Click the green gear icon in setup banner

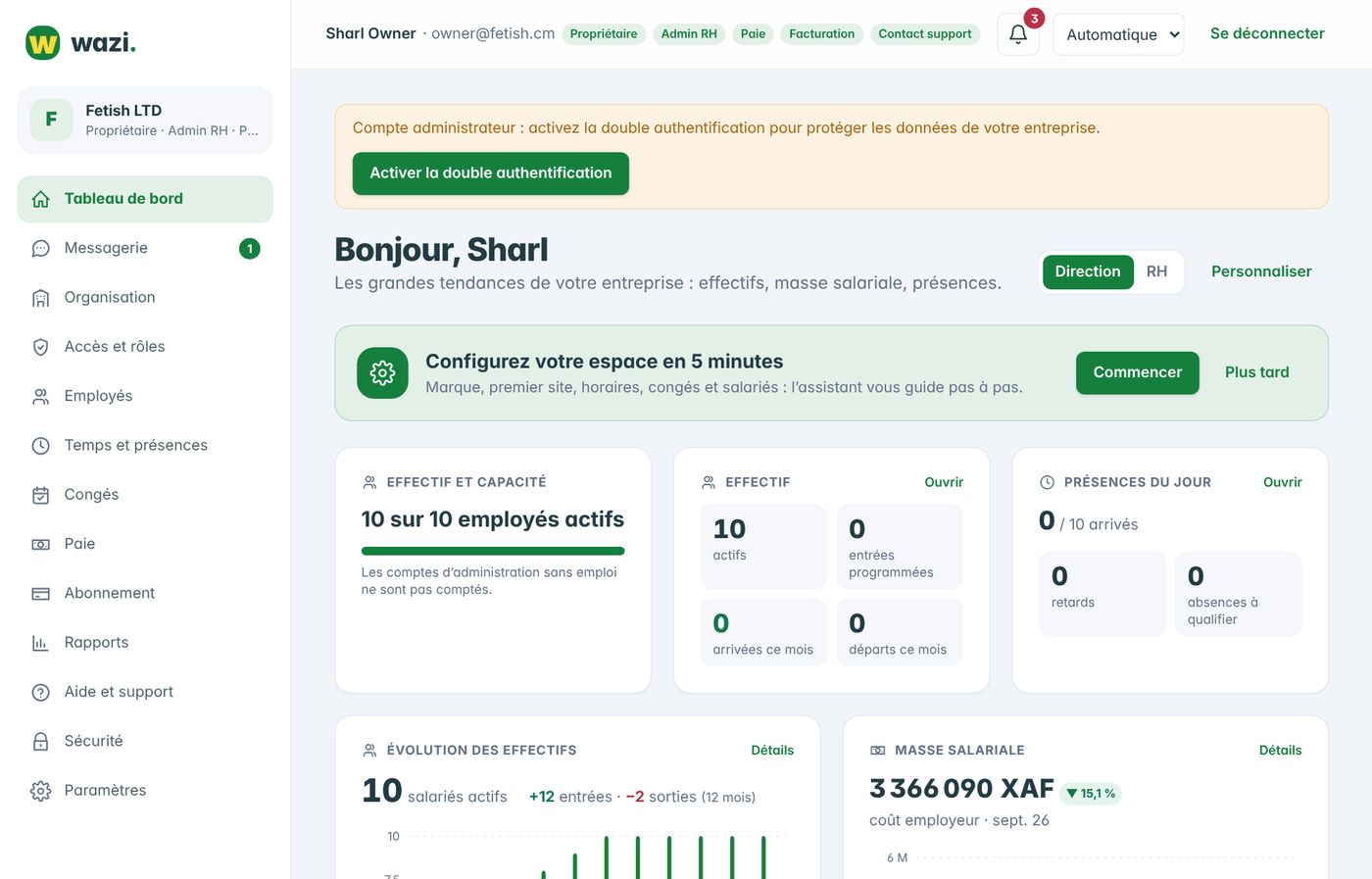pos(382,373)
